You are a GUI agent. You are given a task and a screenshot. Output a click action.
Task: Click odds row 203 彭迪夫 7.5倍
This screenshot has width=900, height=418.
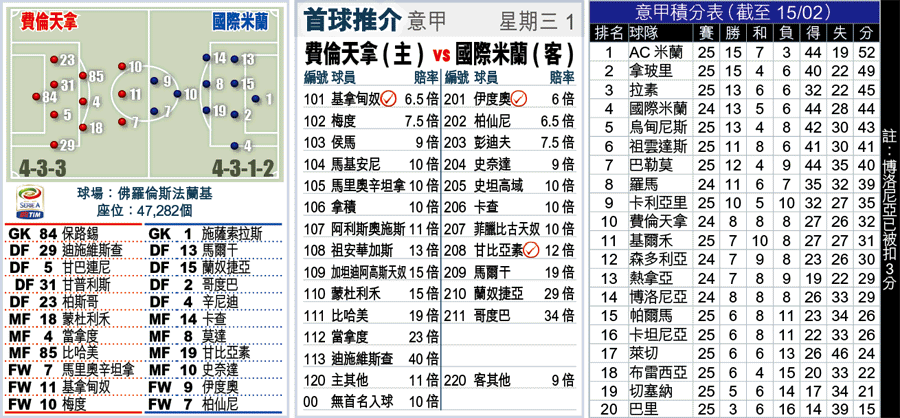(510, 142)
